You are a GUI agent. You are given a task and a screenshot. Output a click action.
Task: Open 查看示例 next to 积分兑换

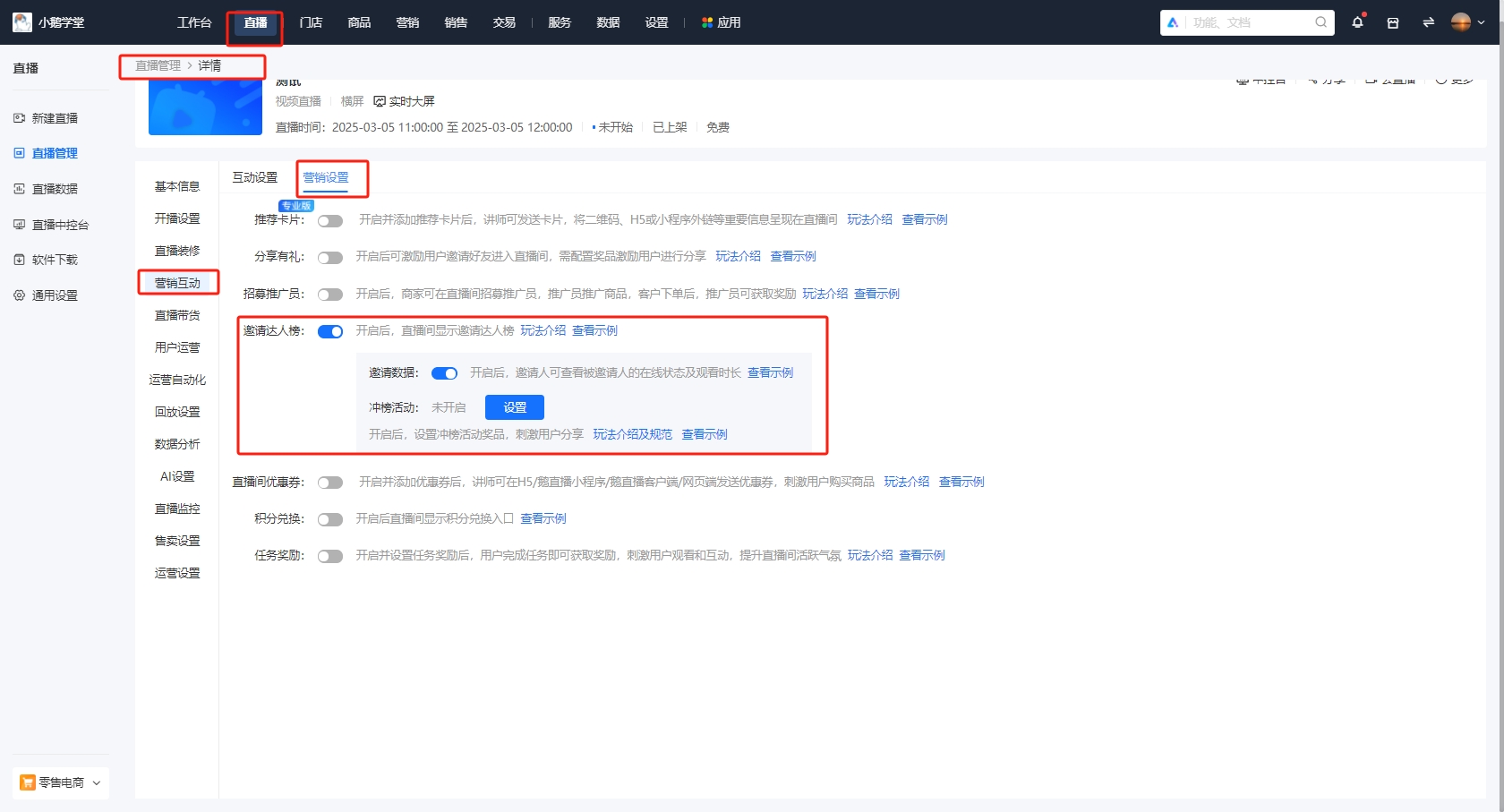point(543,518)
